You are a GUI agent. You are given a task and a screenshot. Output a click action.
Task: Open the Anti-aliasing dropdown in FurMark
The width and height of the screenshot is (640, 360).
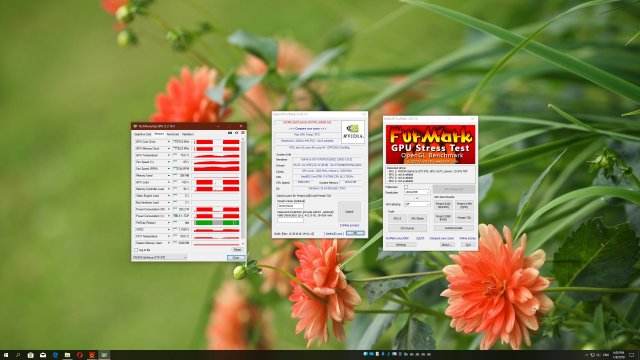click(417, 204)
